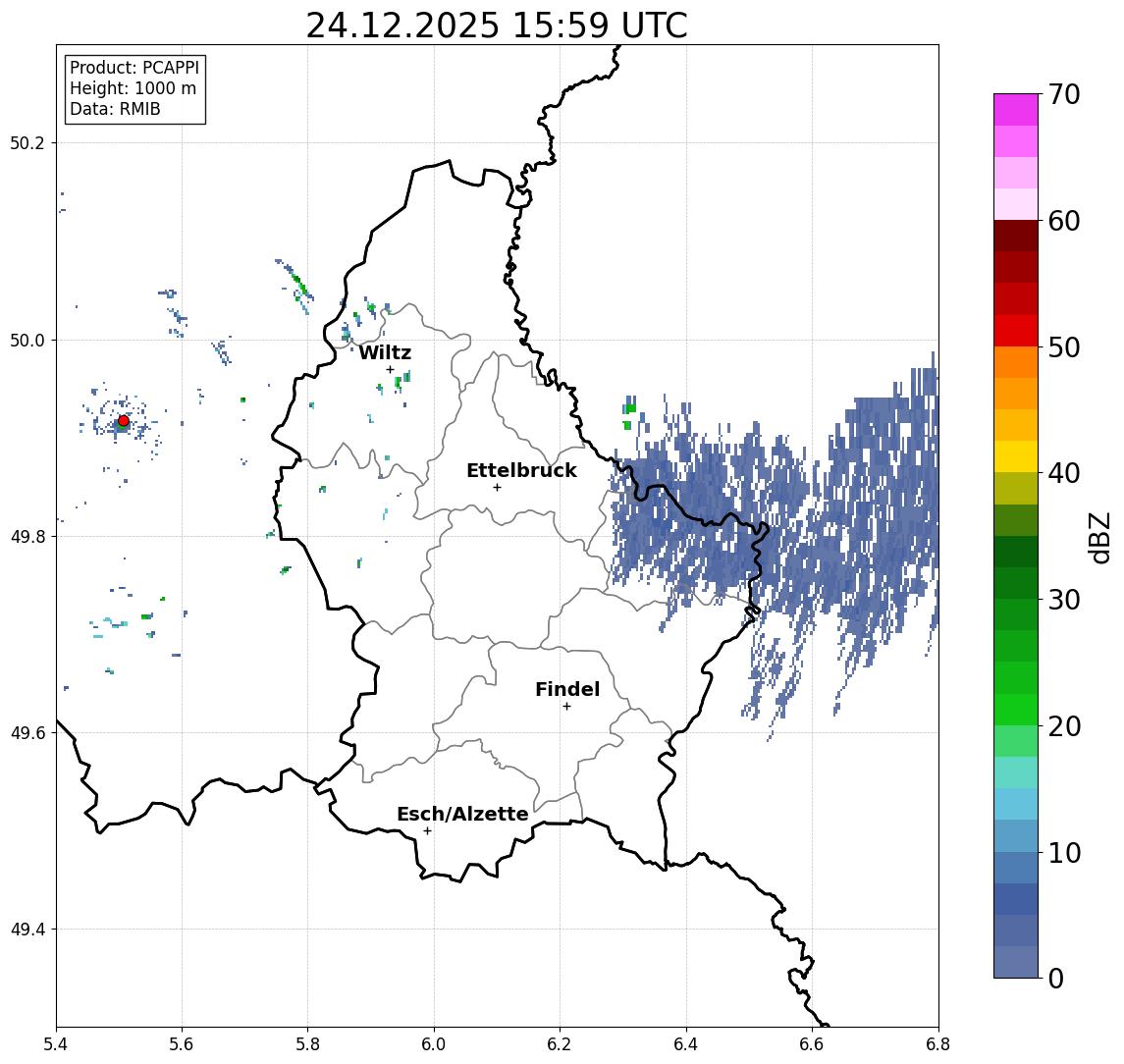Click the Esch/Alzette city label
Screen dimensions: 1124x1064
[462, 814]
